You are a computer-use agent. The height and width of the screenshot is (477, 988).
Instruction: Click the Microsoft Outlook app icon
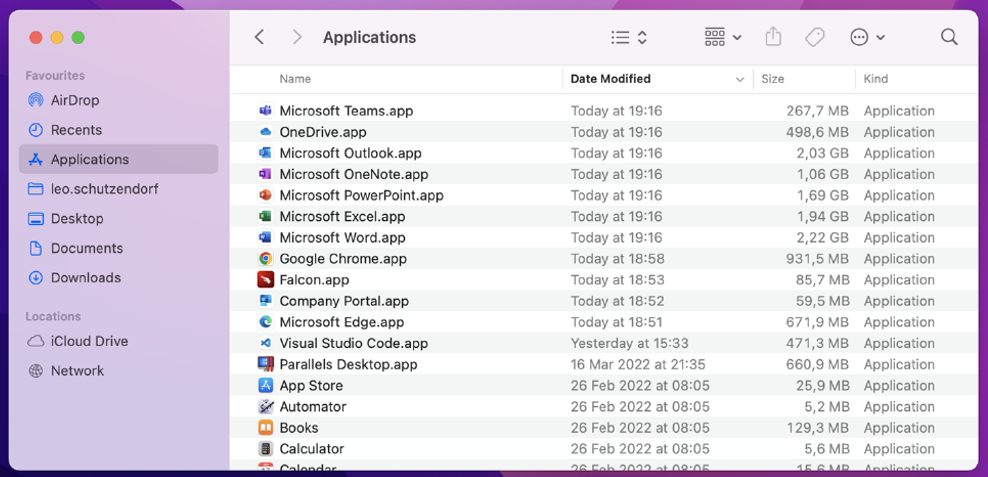pos(265,153)
